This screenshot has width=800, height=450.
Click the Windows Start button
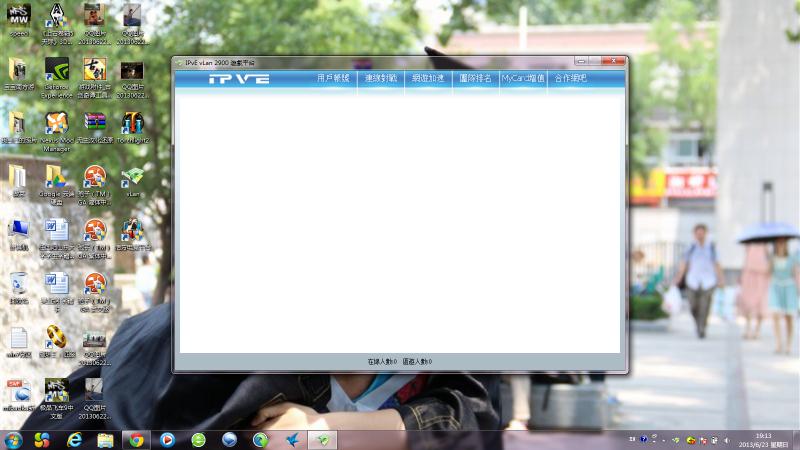[x=13, y=440]
